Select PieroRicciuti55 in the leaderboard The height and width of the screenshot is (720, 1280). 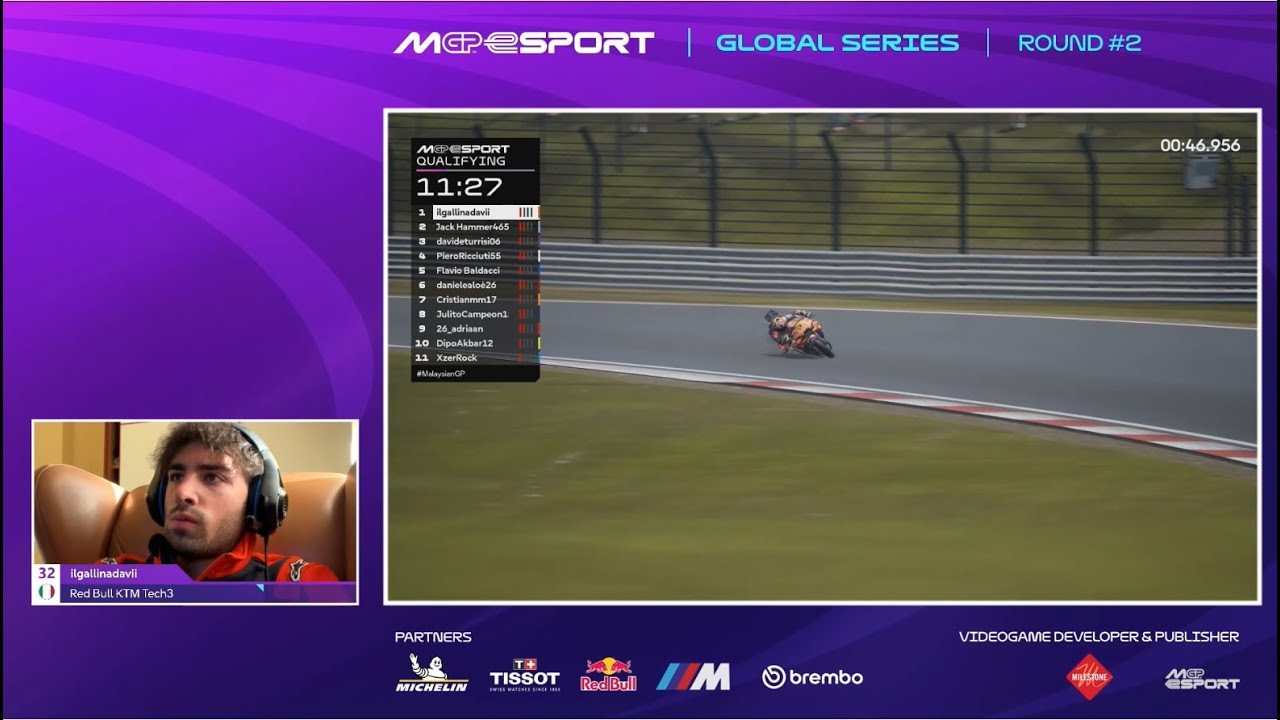pyautogui.click(x=476, y=256)
